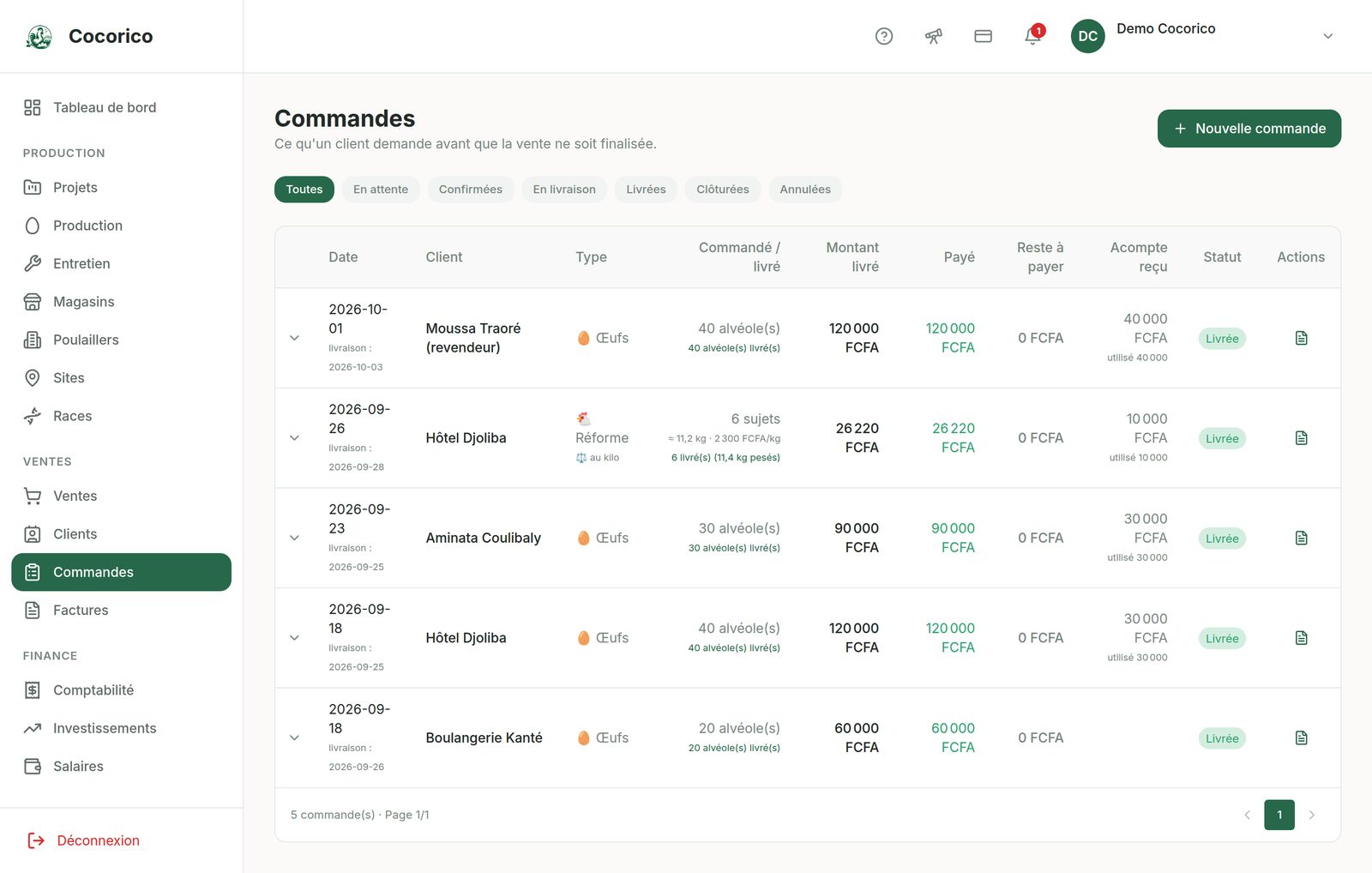This screenshot has height=873, width=1372.
Task: Open document icon for Boulangerie Kanté order
Action: [x=1301, y=738]
